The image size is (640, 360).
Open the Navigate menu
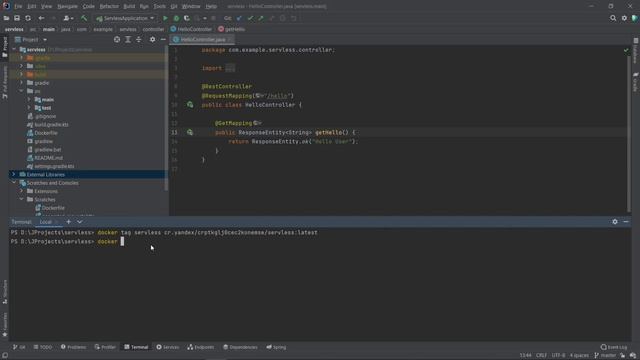tap(67, 6)
